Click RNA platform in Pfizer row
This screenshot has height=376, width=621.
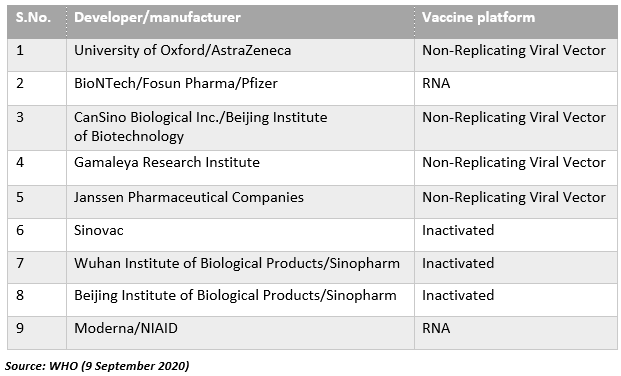click(436, 83)
